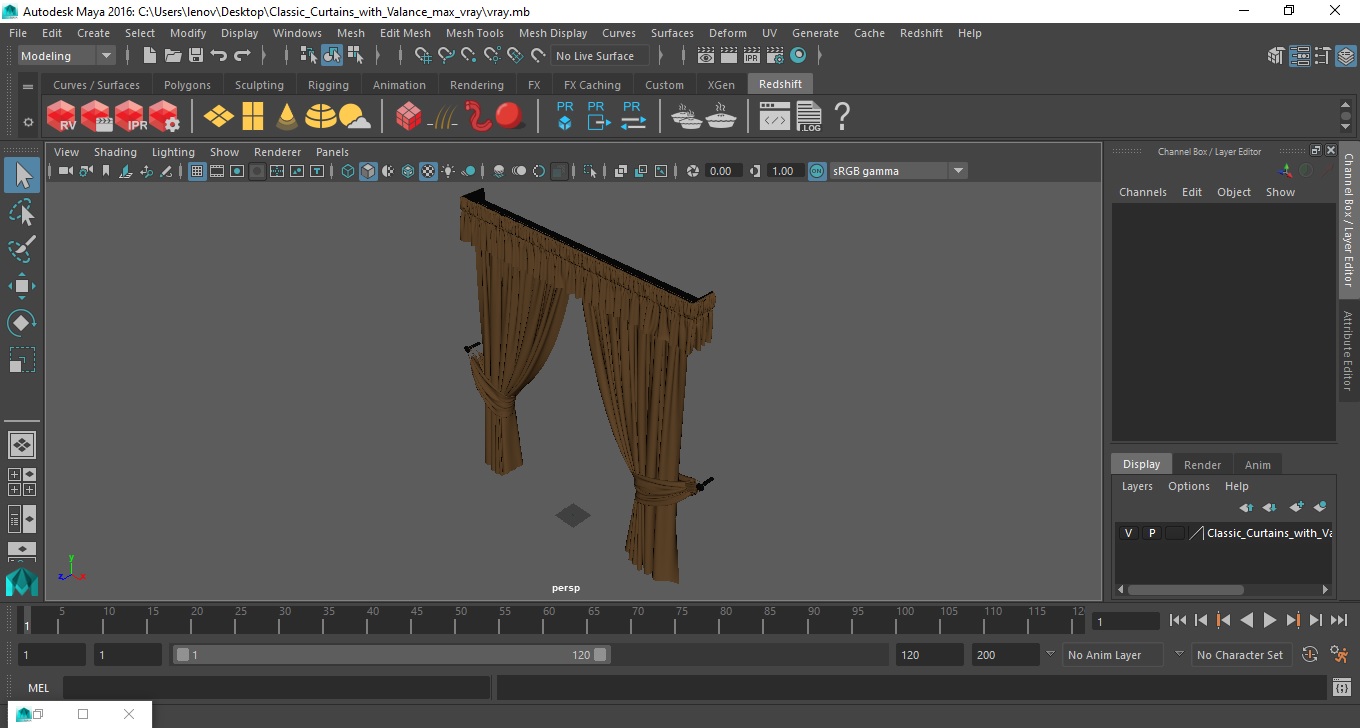Toggle textured display checker icon
This screenshot has height=728, width=1360.
point(428,171)
